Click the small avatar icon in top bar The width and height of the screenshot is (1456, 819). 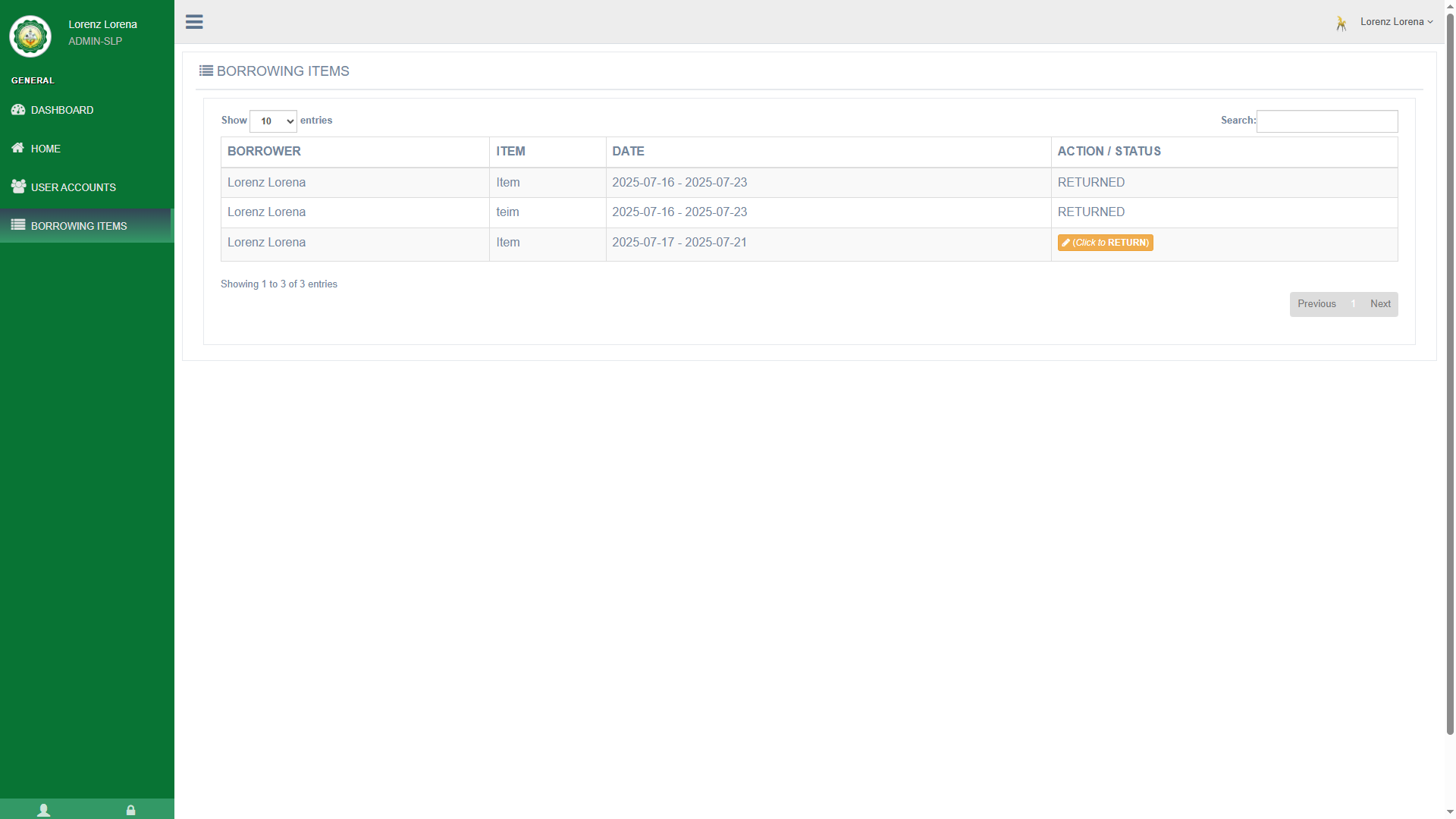pyautogui.click(x=1341, y=24)
